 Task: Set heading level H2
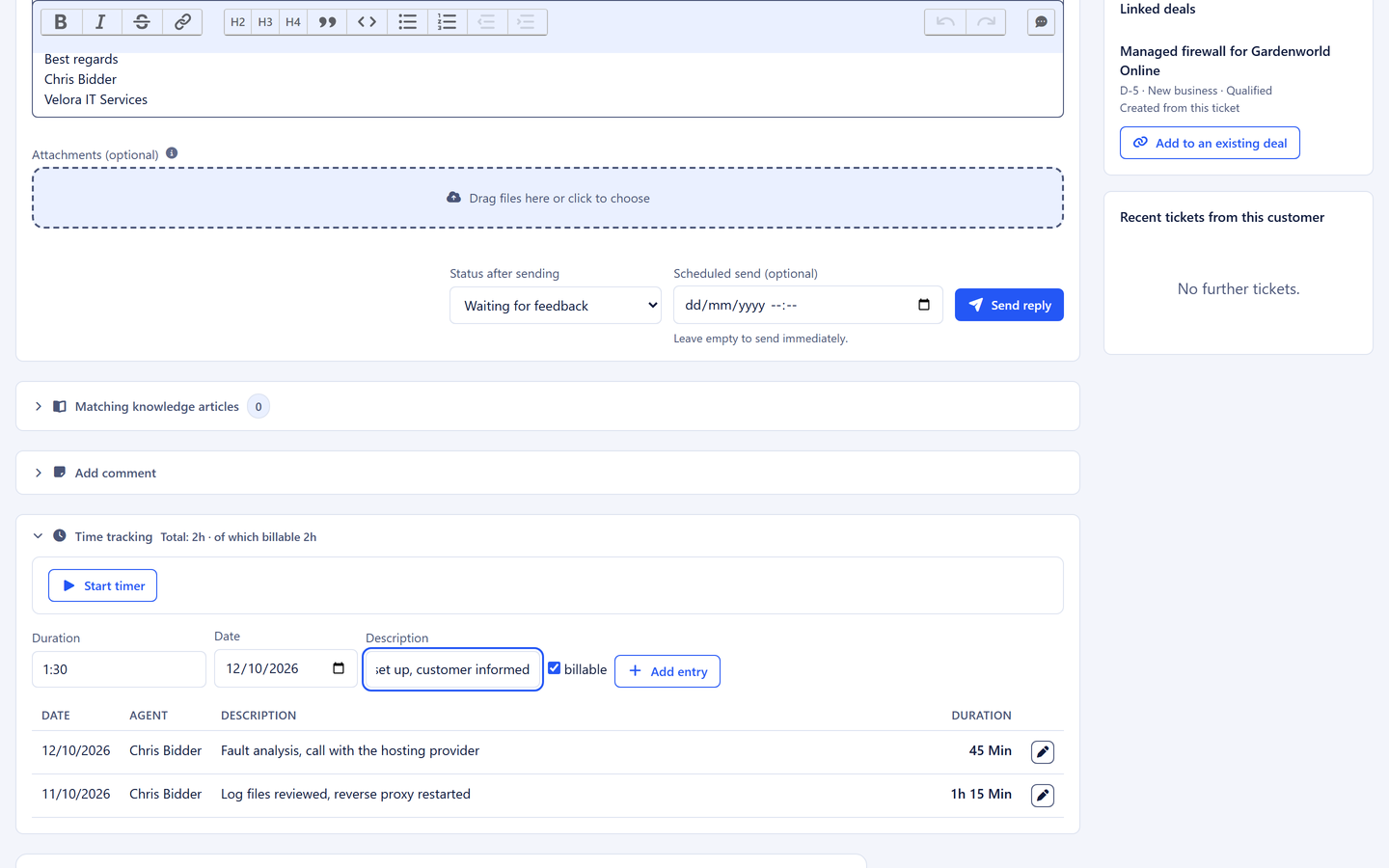click(237, 22)
